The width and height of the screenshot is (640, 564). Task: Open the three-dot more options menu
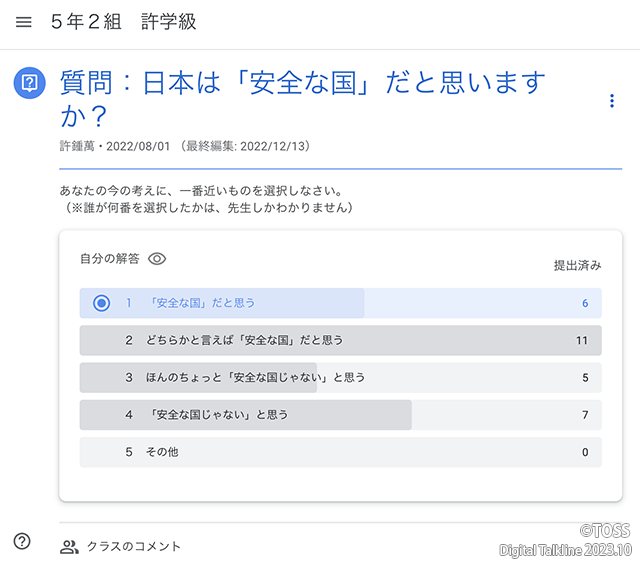point(612,101)
